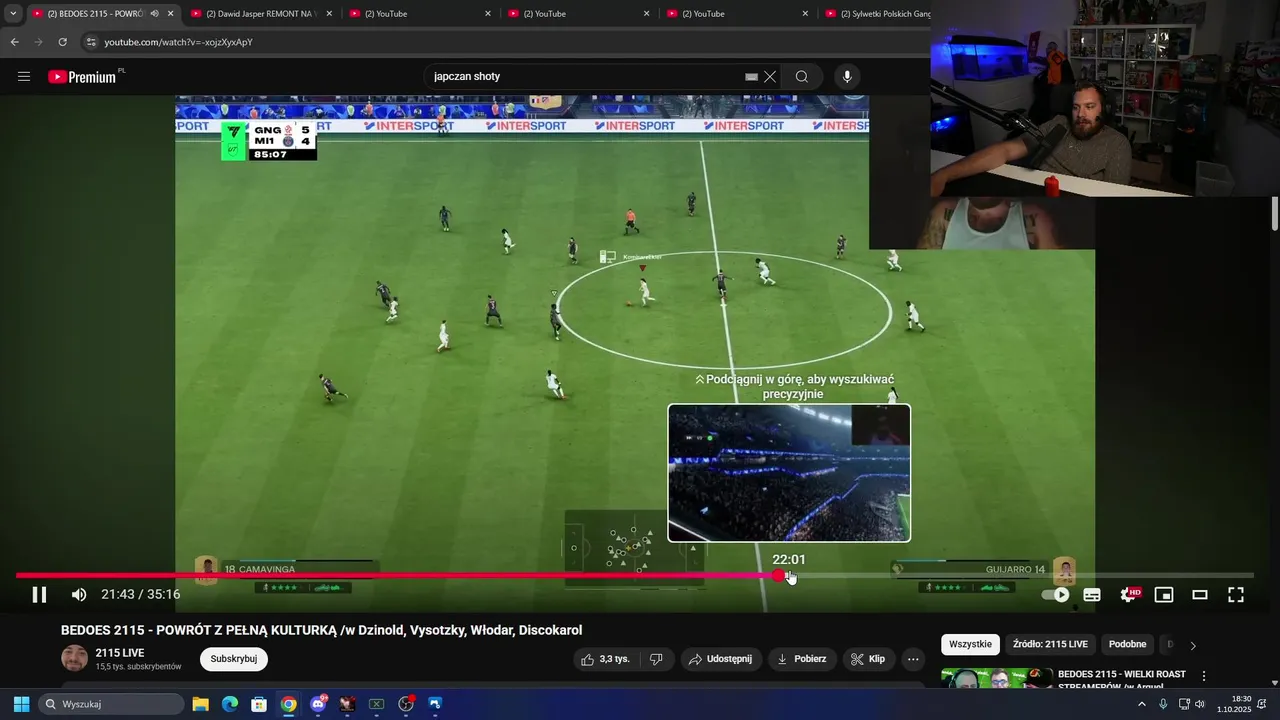1280x720 pixels.
Task: Click the red progress bar scrubber
Action: [x=779, y=576]
